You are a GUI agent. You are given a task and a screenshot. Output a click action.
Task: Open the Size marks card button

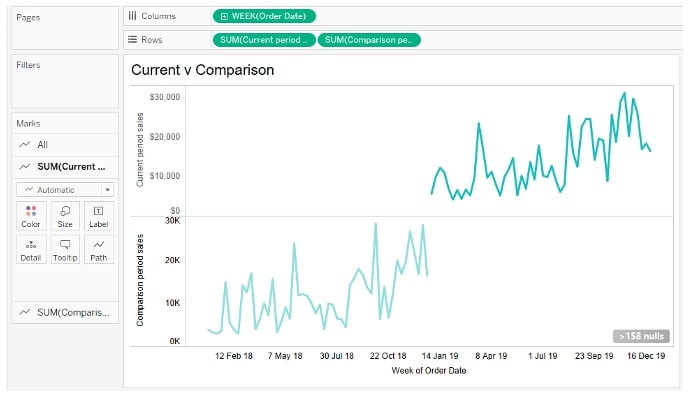coord(65,216)
